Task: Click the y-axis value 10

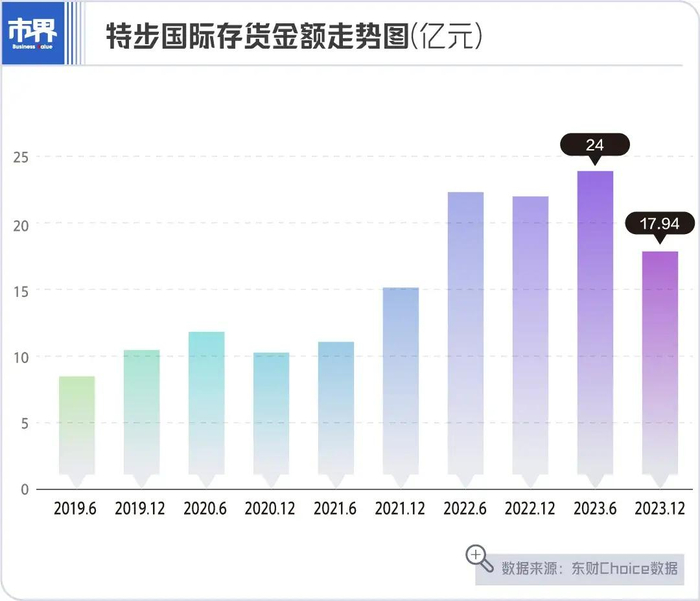Action: 21,358
